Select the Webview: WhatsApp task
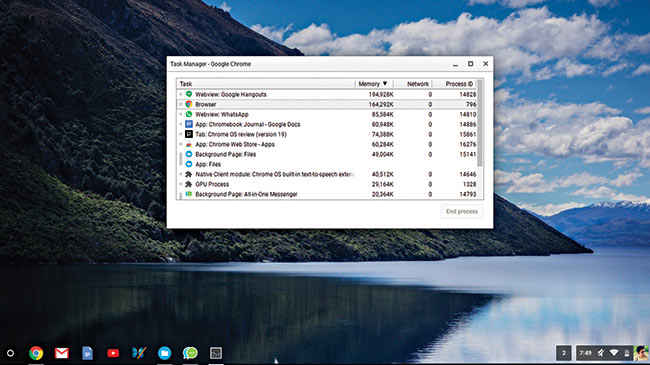650x365 pixels. click(327, 114)
